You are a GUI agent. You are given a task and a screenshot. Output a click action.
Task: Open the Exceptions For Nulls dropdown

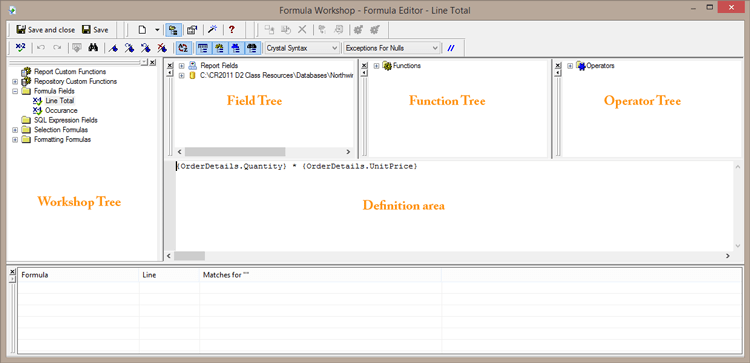391,48
